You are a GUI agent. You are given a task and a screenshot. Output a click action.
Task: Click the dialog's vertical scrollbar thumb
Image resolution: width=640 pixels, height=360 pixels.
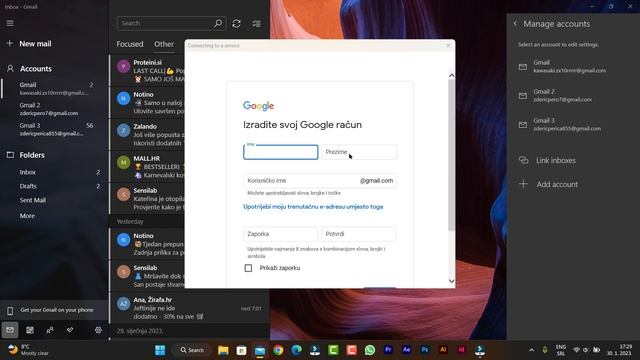click(451, 155)
